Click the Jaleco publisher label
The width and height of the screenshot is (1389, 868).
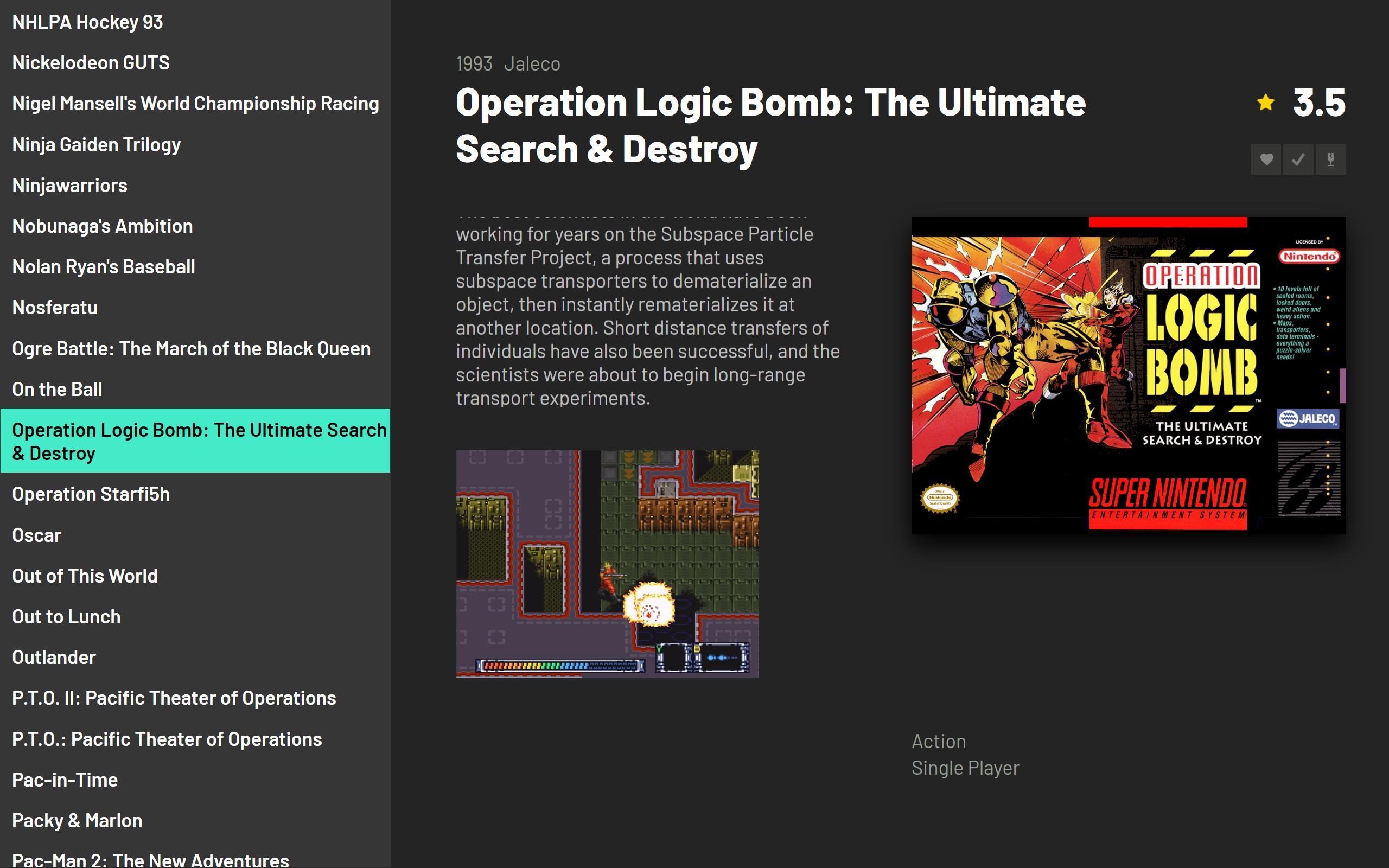[x=532, y=63]
